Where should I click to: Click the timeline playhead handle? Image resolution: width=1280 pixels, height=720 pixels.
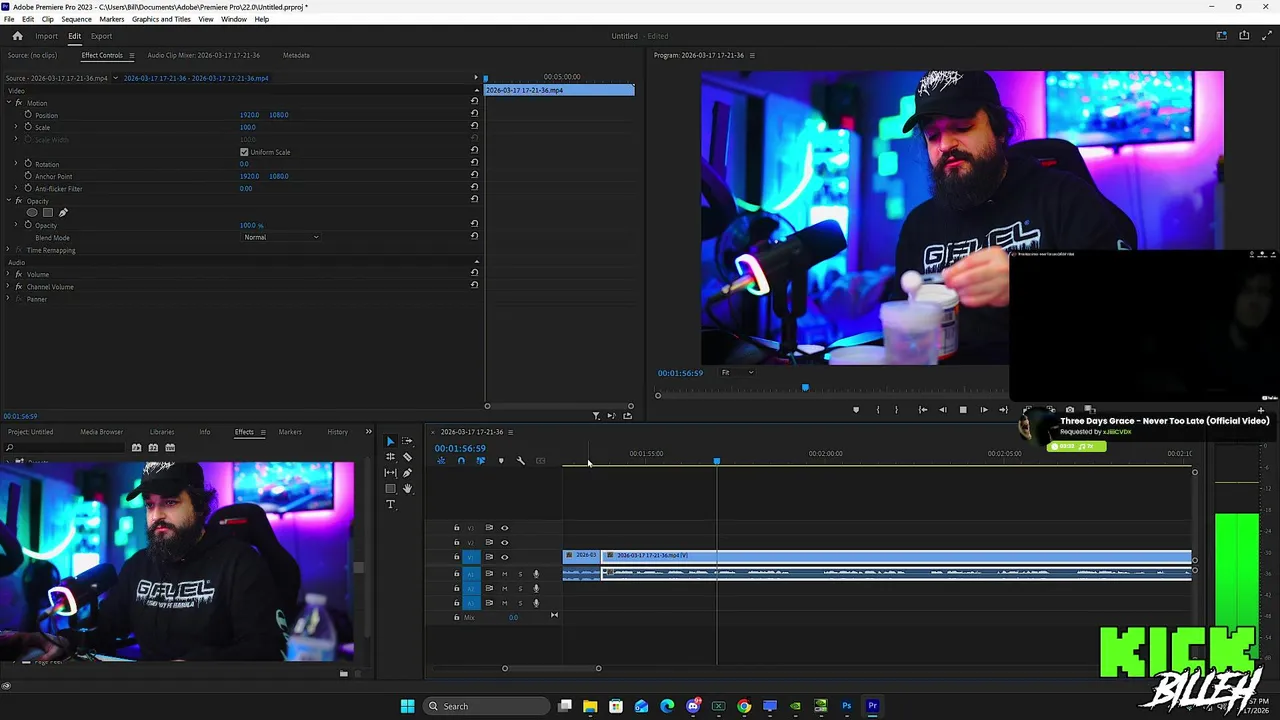(716, 461)
